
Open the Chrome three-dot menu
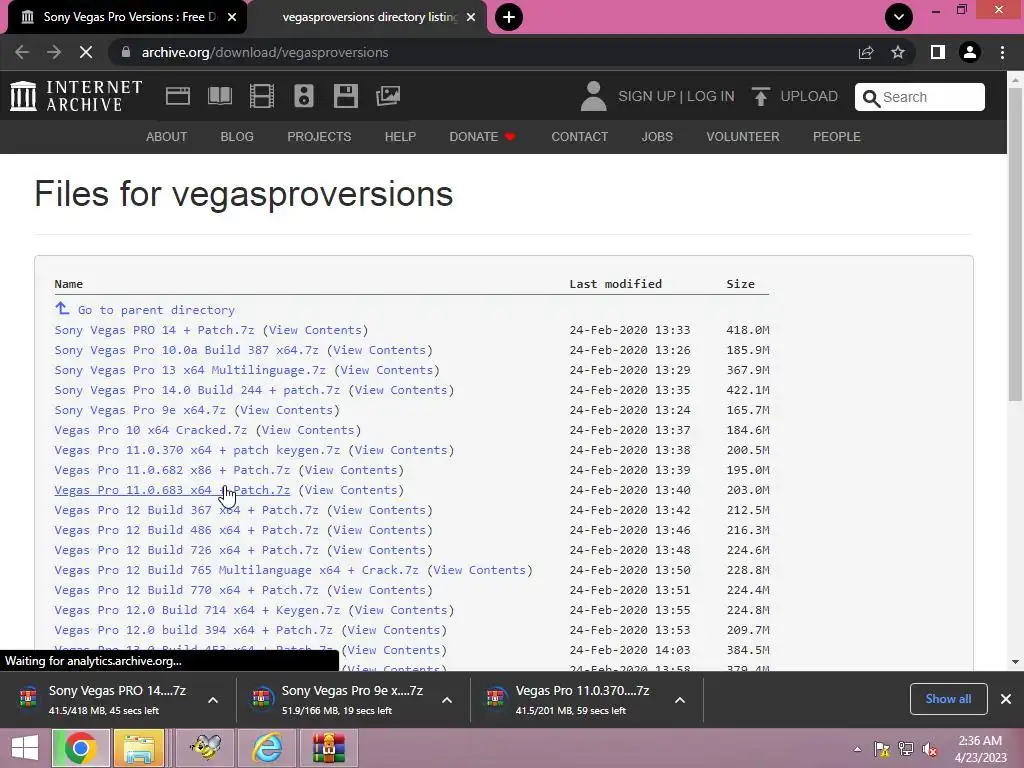click(1002, 52)
